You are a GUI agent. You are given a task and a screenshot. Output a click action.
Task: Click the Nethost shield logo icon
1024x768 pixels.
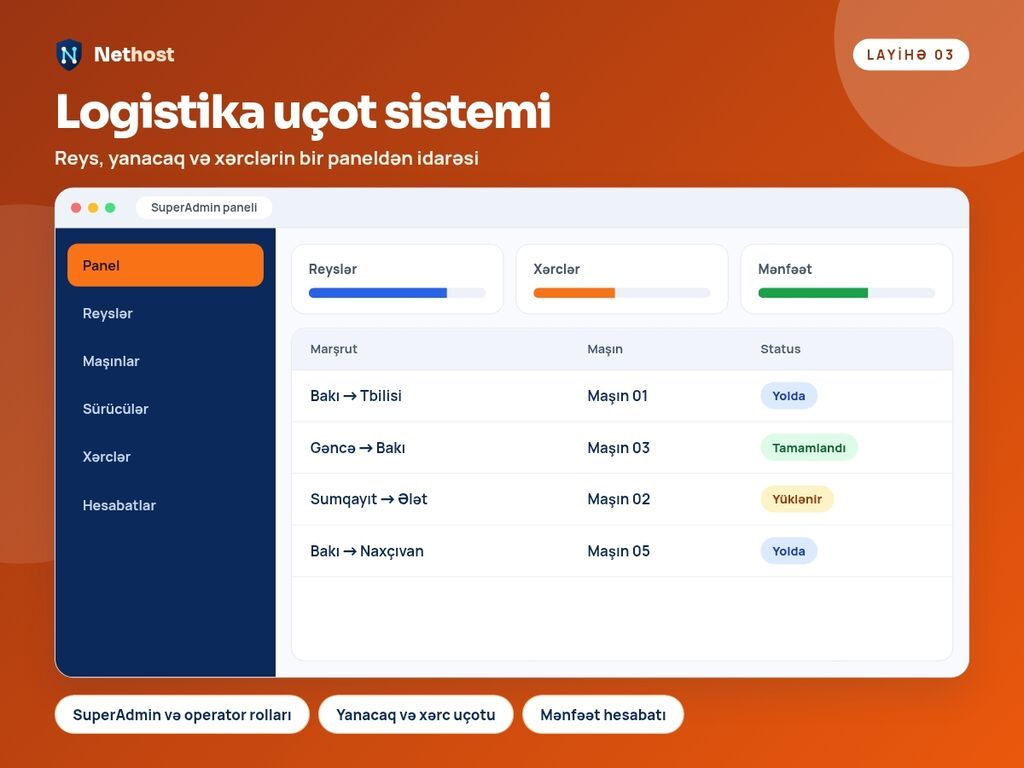[x=69, y=54]
